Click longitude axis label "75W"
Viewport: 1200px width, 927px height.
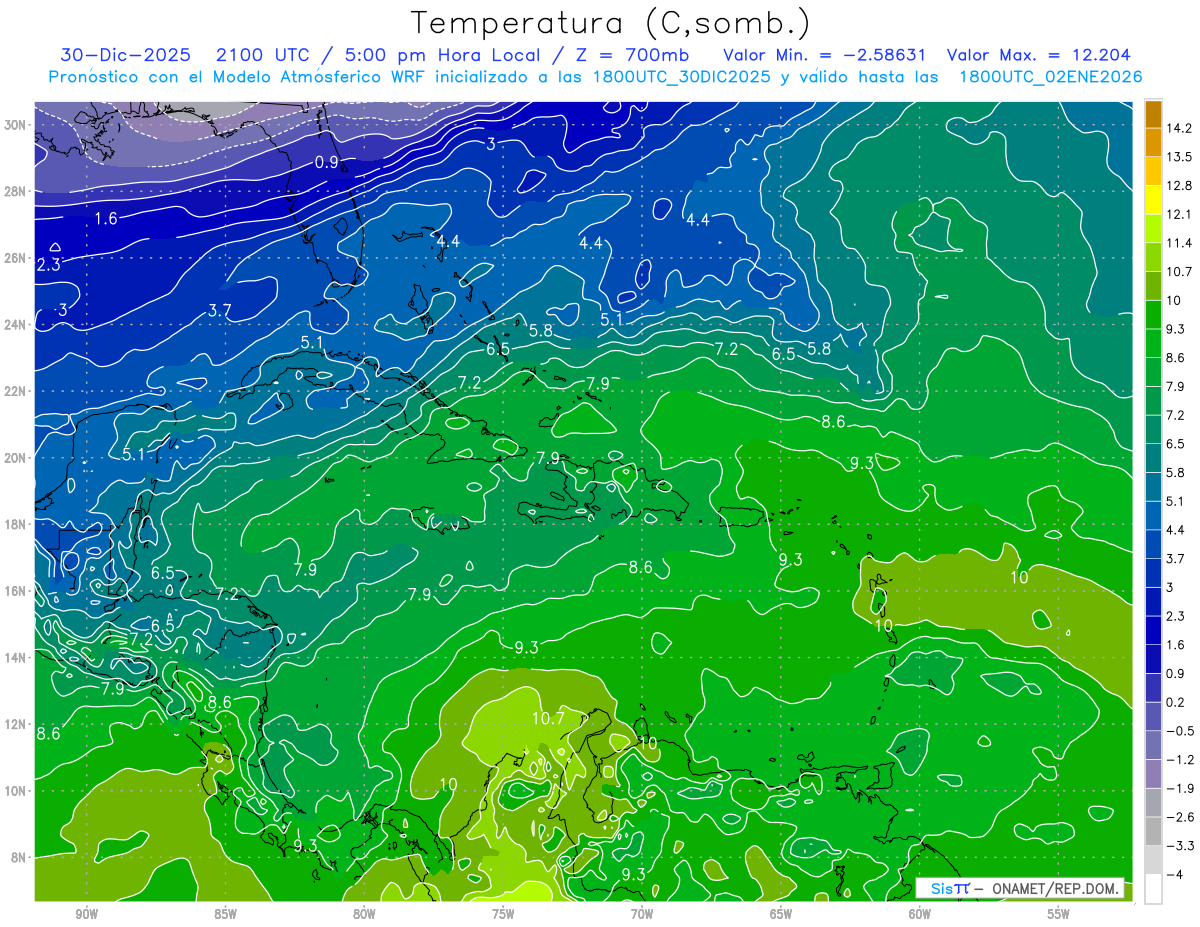(503, 914)
